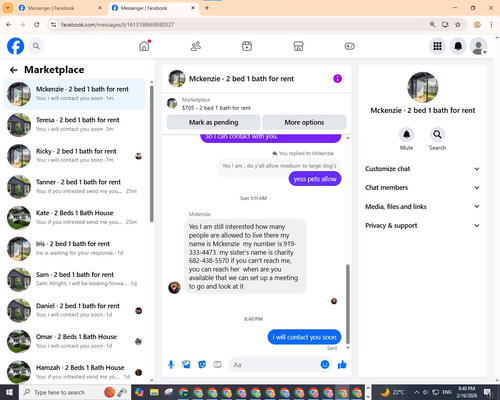Open the Reels video icon
500x400 pixels.
(x=247, y=46)
